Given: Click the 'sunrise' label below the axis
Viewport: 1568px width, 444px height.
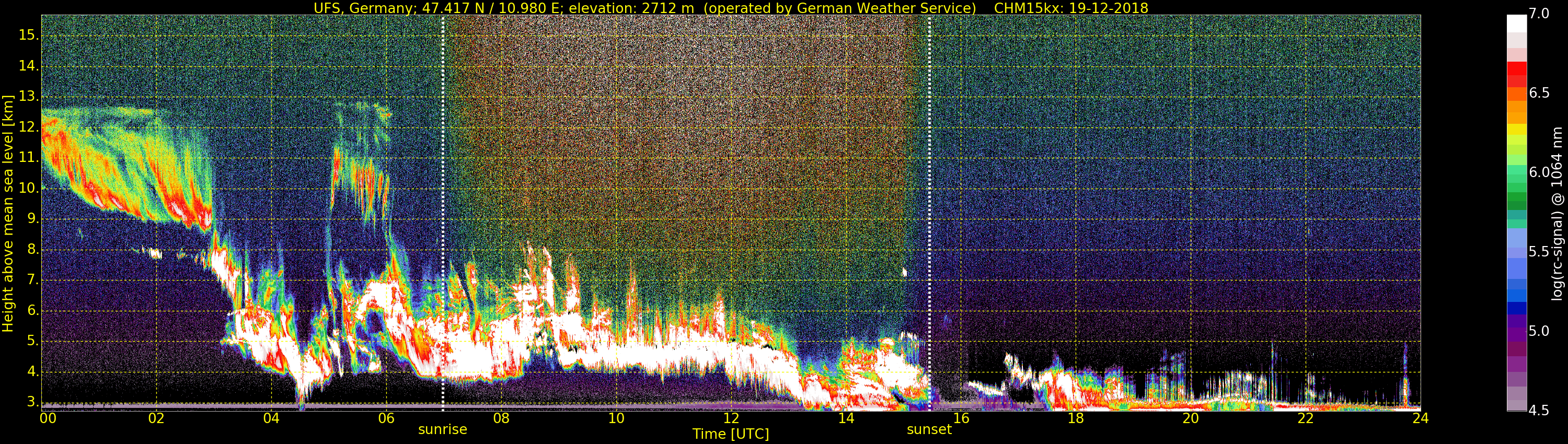Looking at the screenshot, I should tap(443, 429).
